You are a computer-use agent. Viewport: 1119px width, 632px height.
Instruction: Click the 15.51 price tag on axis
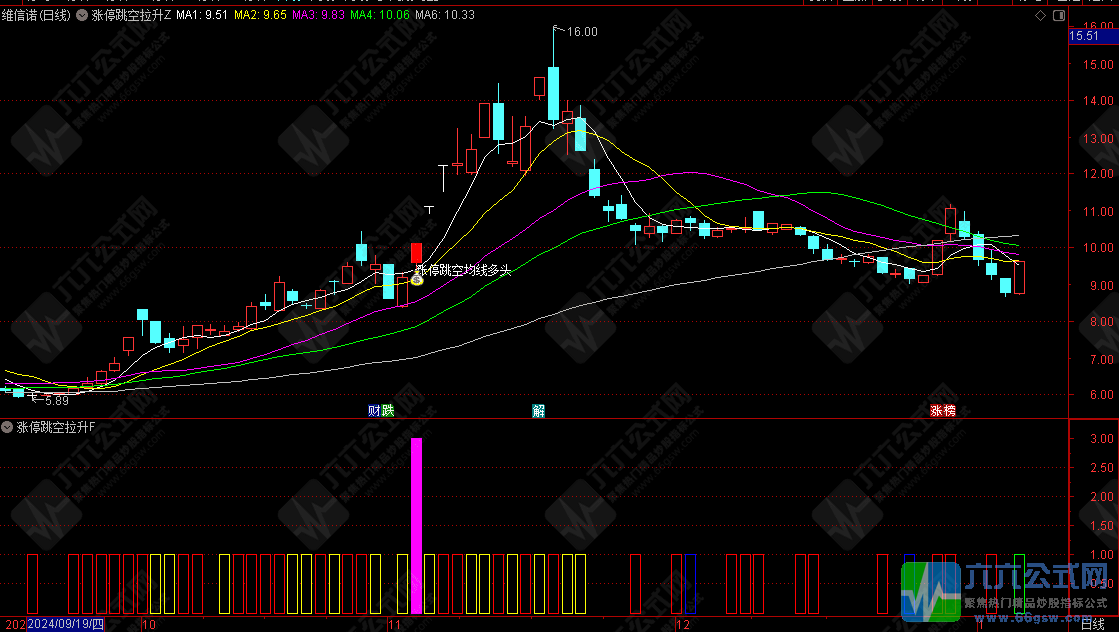click(1084, 36)
